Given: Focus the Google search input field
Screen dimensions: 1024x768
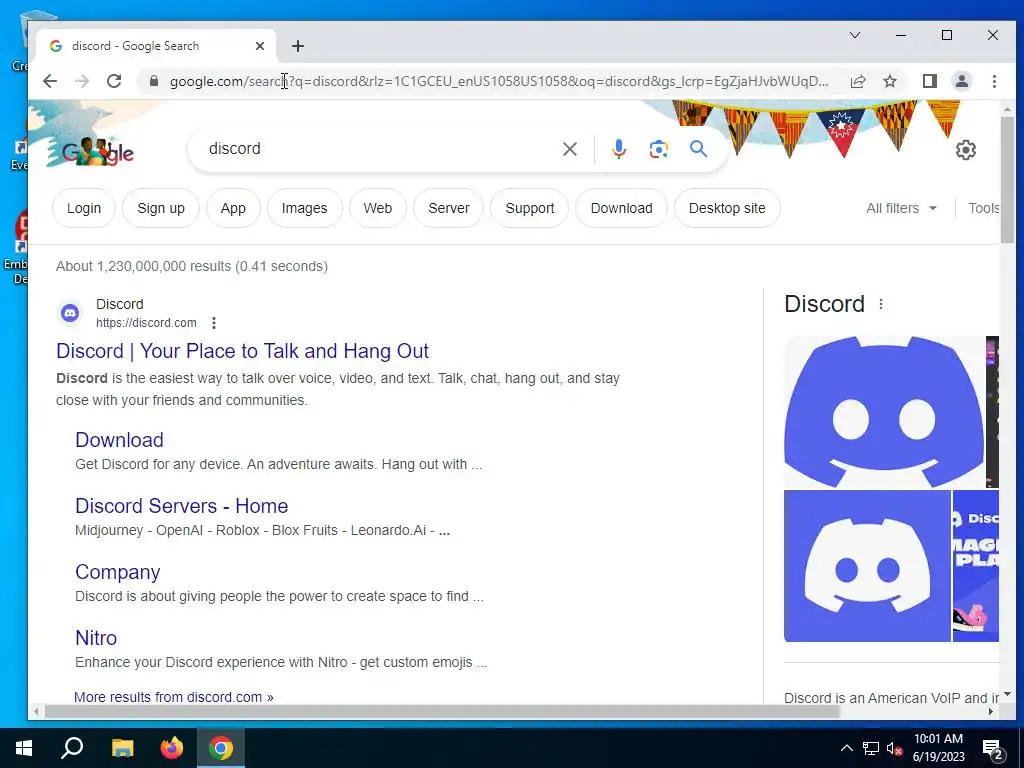Looking at the screenshot, I should click(x=379, y=149).
